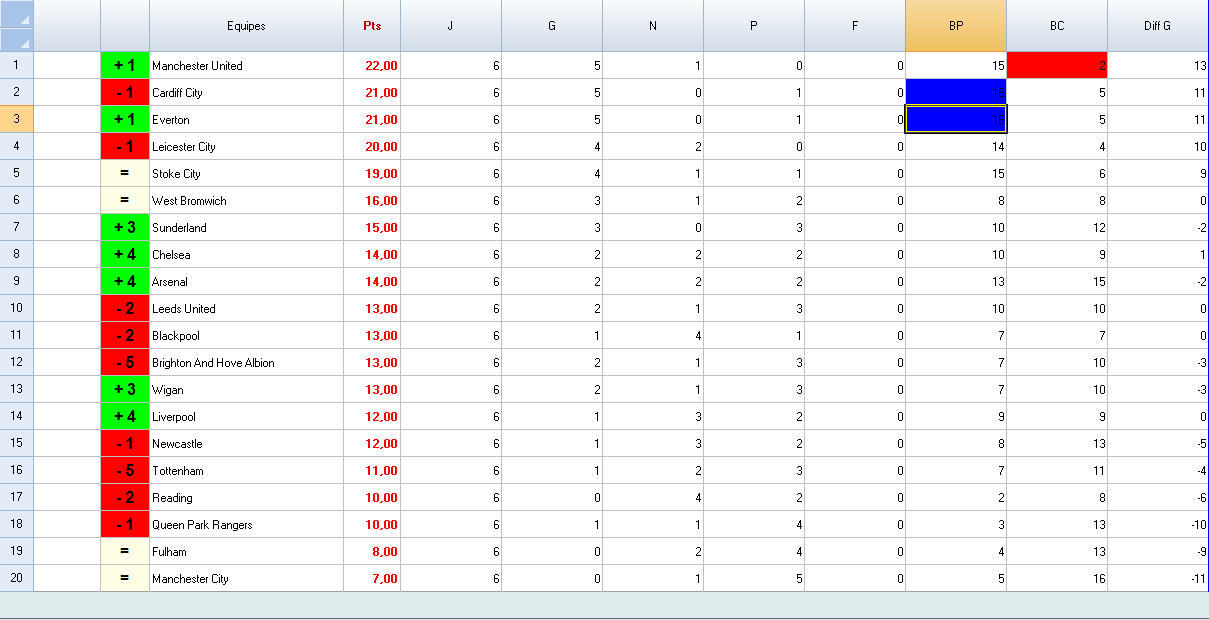Select the Everton team cell
The height and width of the screenshot is (620, 1209).
(x=246, y=119)
